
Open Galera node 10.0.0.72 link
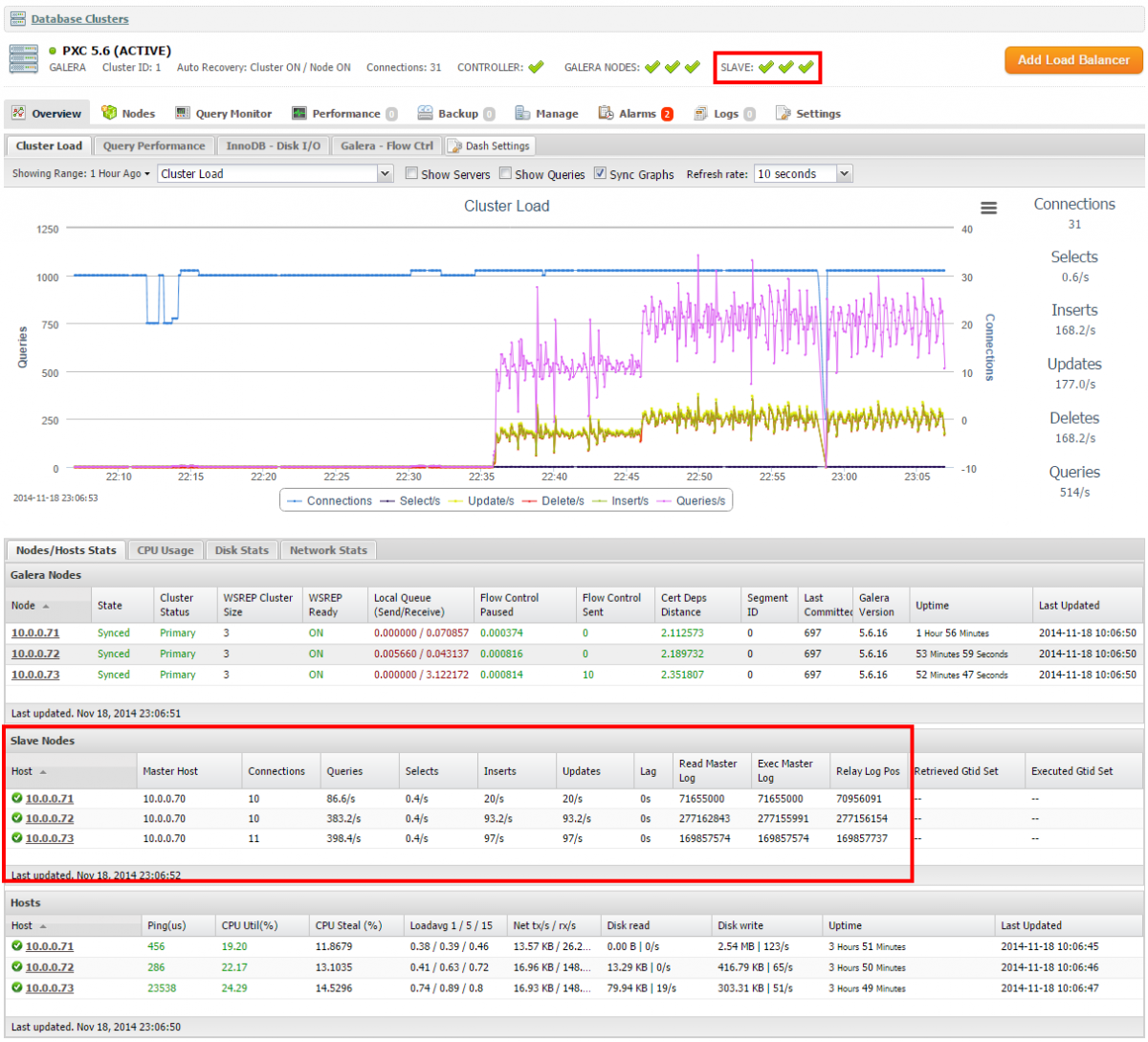click(35, 654)
